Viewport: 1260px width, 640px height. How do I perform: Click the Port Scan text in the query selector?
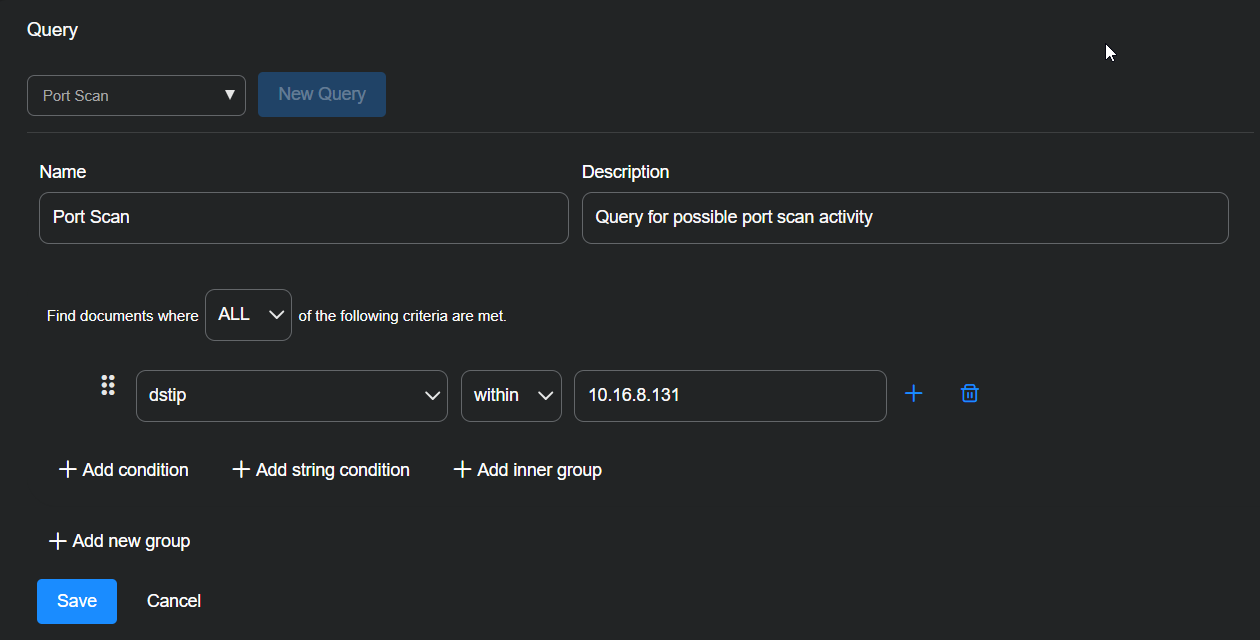[x=76, y=96]
